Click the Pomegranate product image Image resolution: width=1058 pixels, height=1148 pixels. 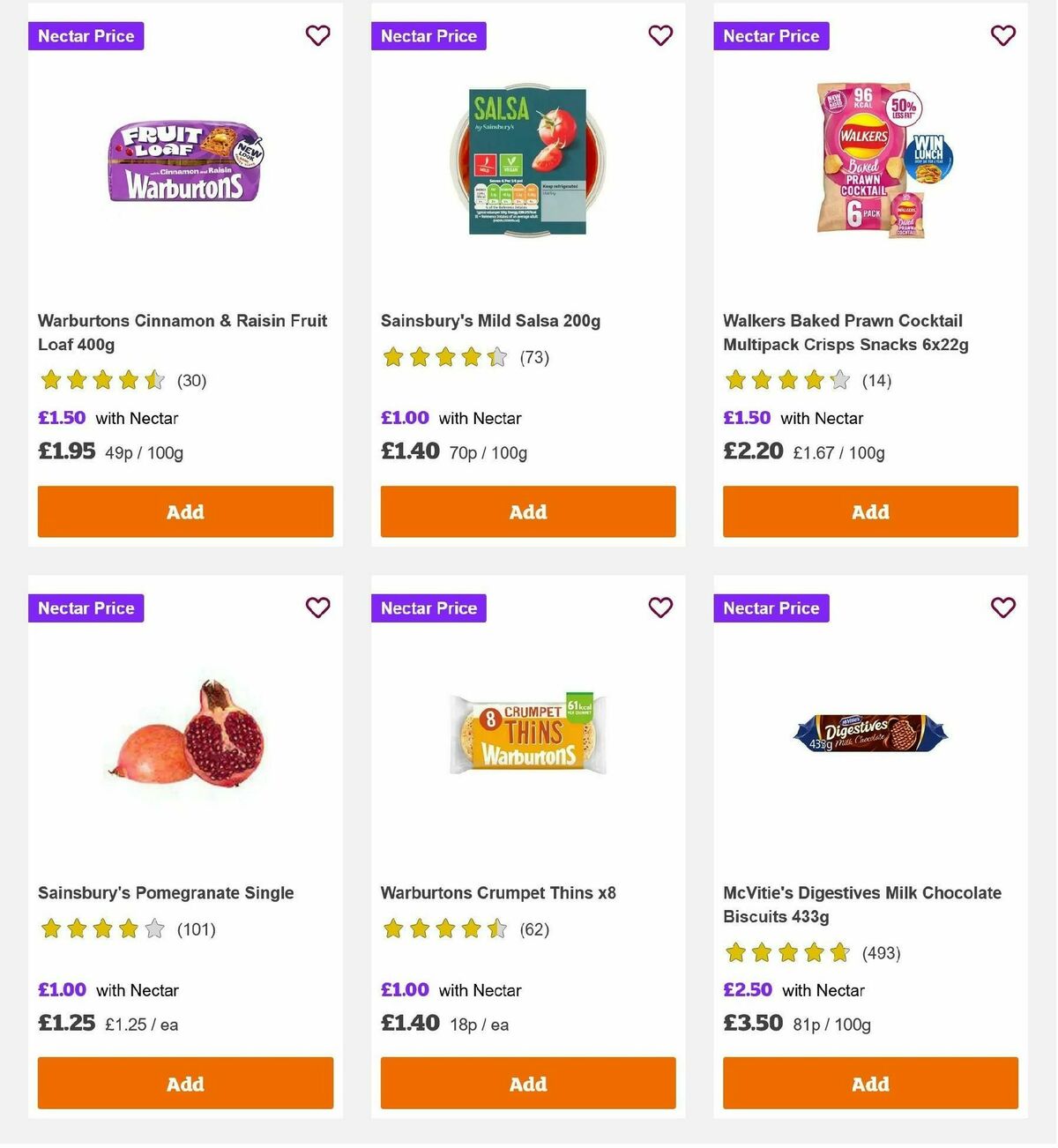[x=185, y=741]
